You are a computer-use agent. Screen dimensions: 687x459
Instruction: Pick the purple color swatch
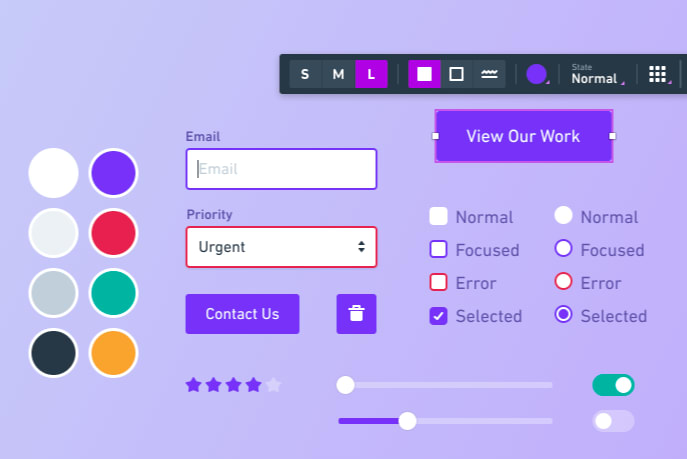click(x=113, y=173)
